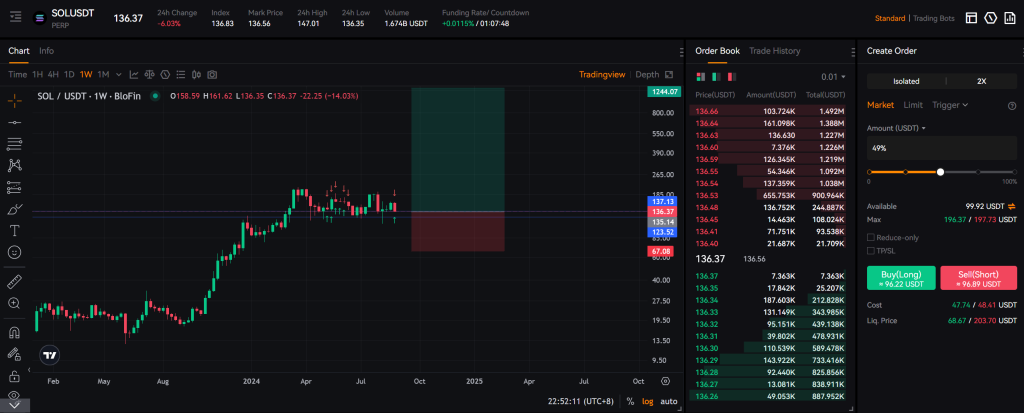Show only sell orders in order book
The height and width of the screenshot is (413, 1024).
point(730,76)
